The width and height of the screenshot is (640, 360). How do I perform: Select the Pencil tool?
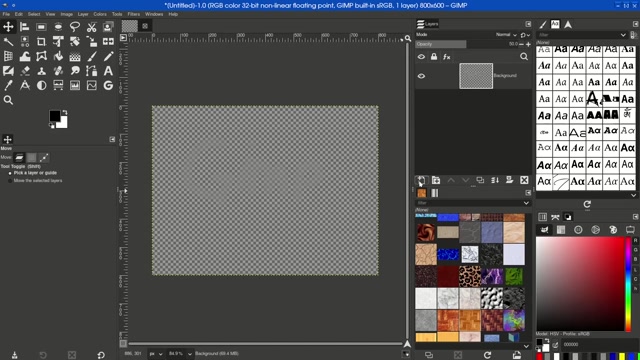[108, 56]
